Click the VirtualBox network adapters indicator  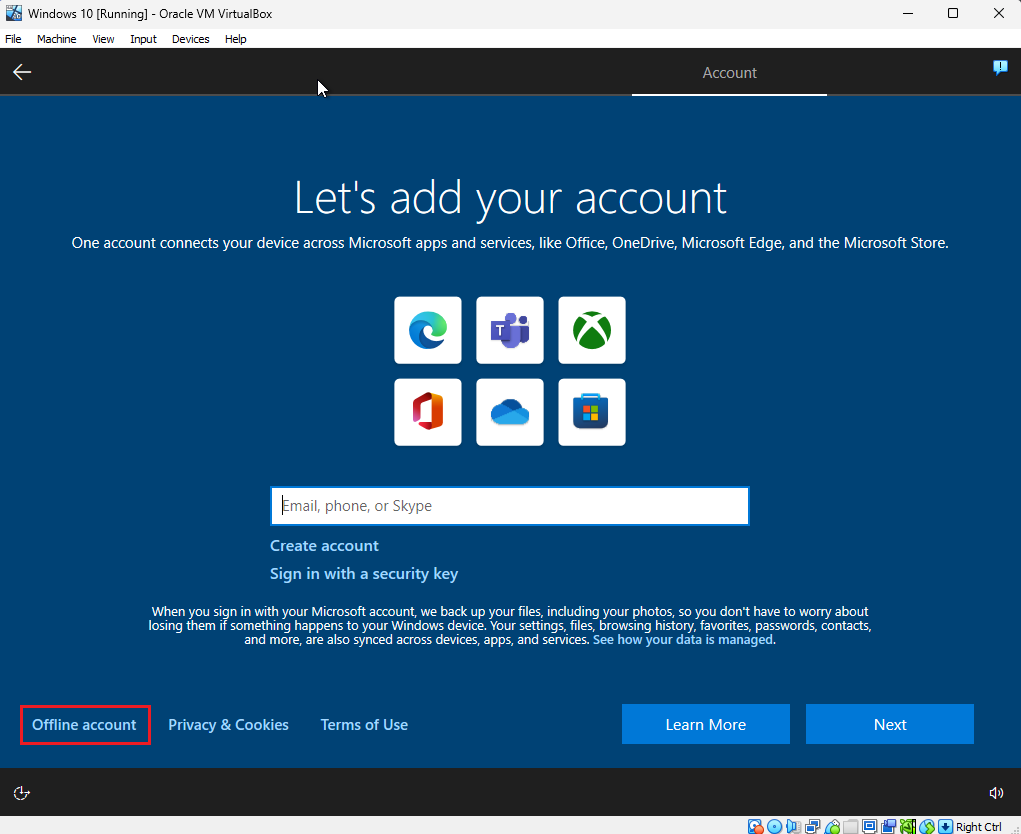click(x=813, y=826)
